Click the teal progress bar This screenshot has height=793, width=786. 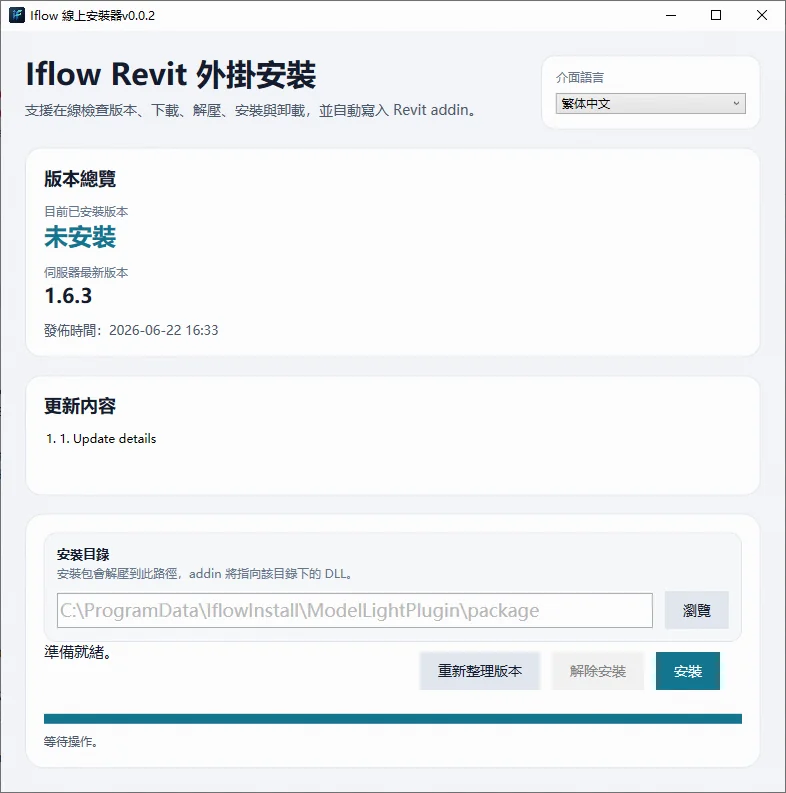click(x=392, y=719)
